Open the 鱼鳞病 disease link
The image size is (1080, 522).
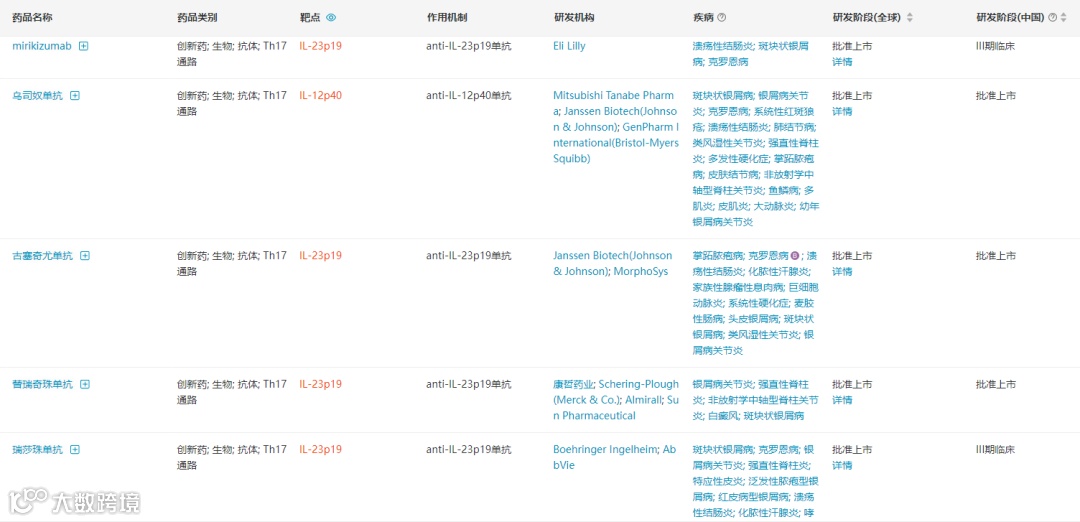pos(783,191)
